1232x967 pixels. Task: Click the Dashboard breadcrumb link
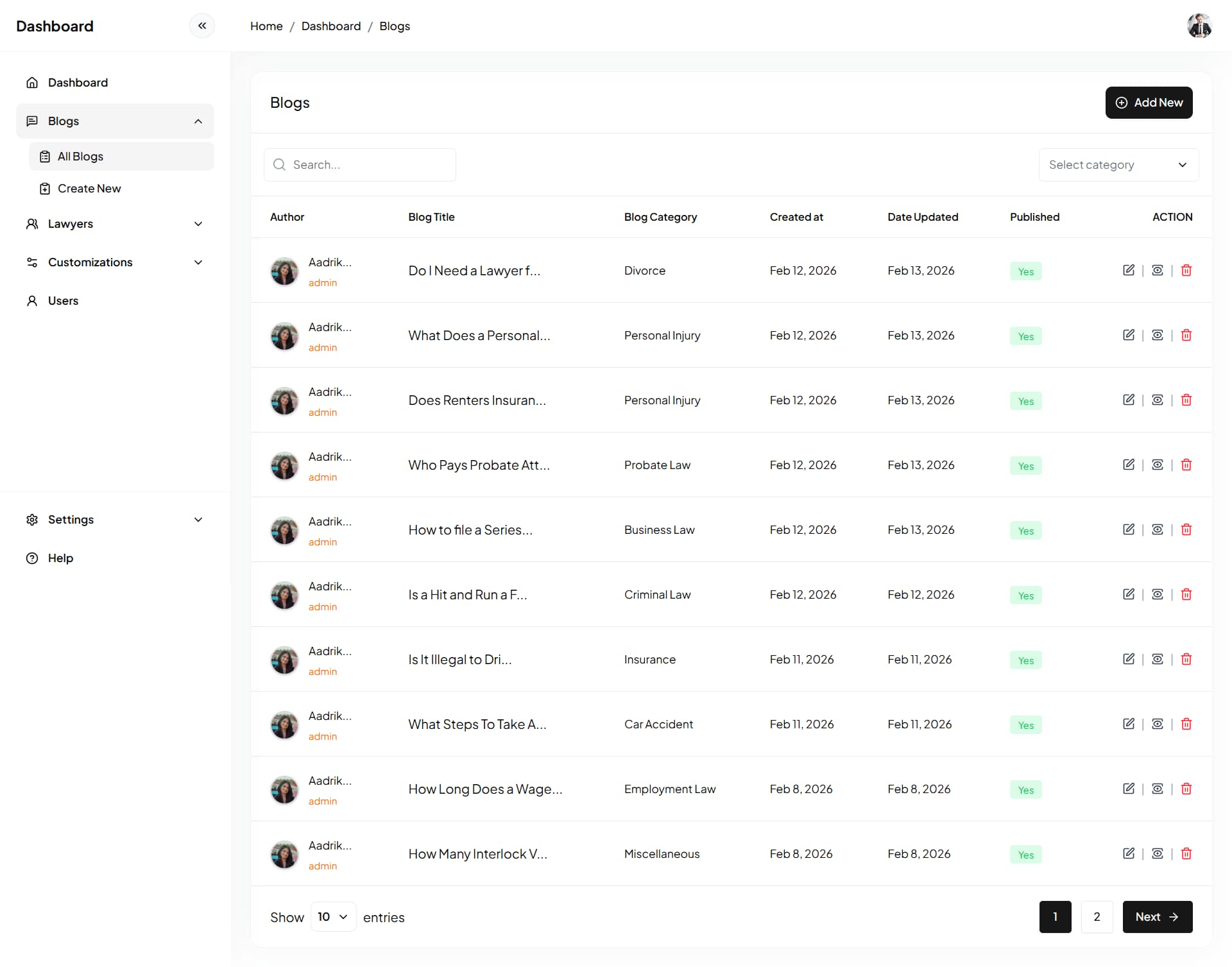[x=331, y=26]
